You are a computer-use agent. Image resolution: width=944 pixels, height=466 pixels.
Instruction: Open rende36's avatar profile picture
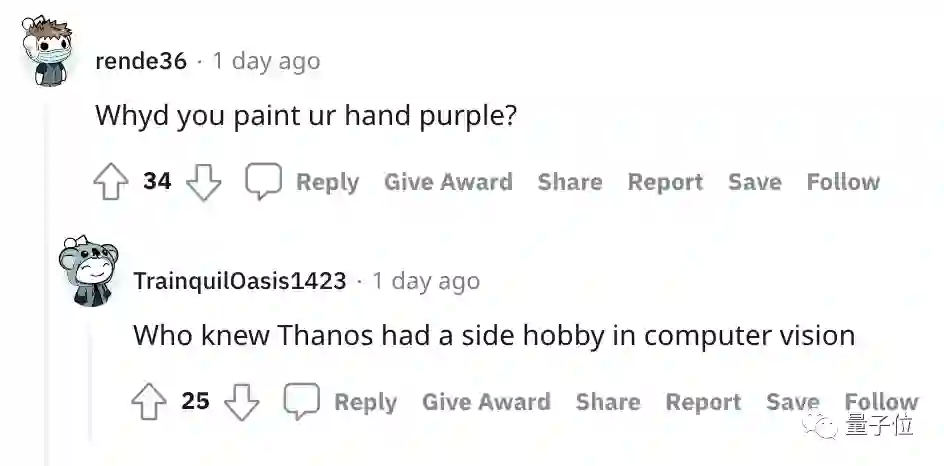tap(47, 53)
